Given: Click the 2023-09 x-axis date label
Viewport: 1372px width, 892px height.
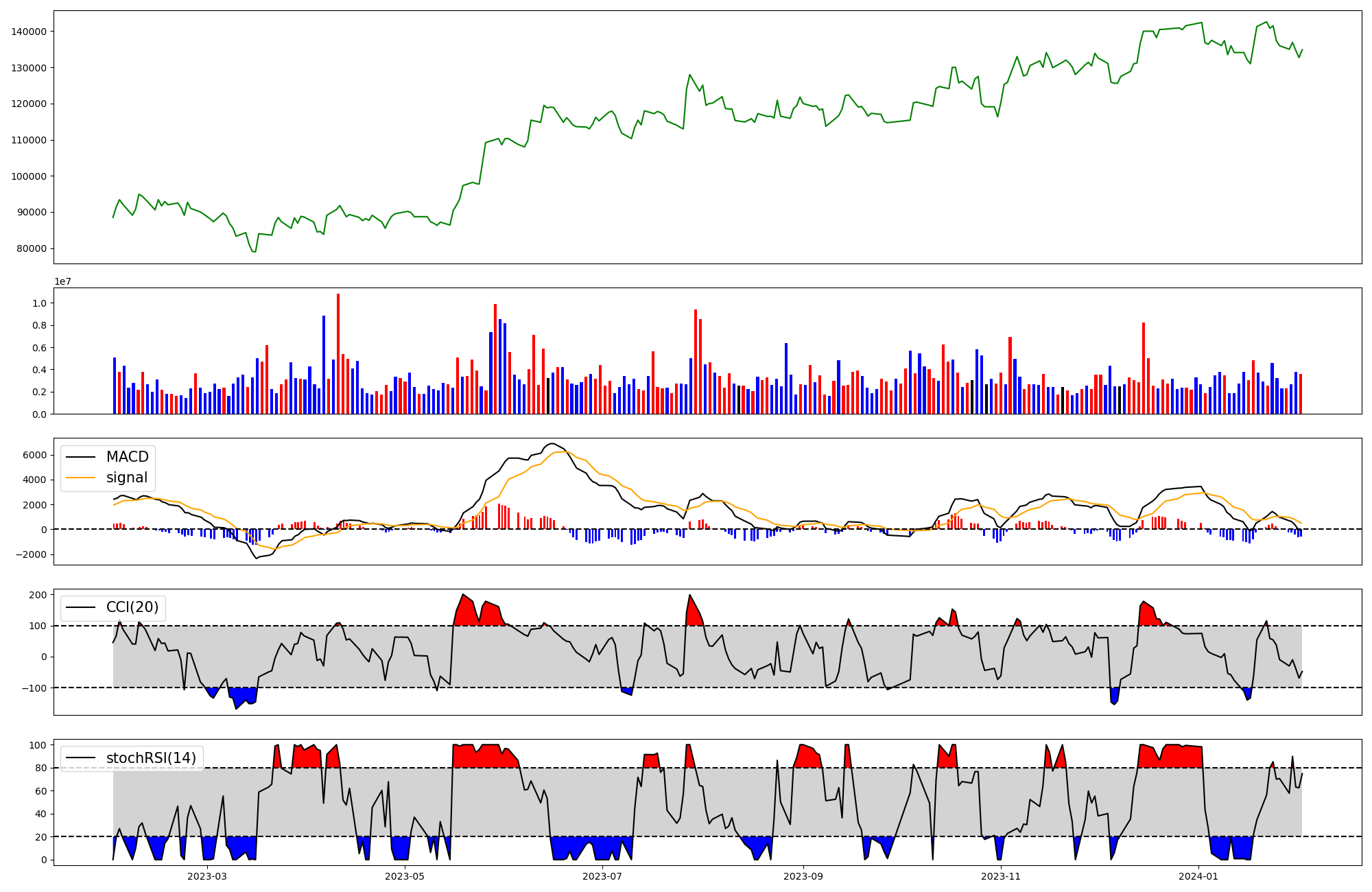Looking at the screenshot, I should point(803,876).
